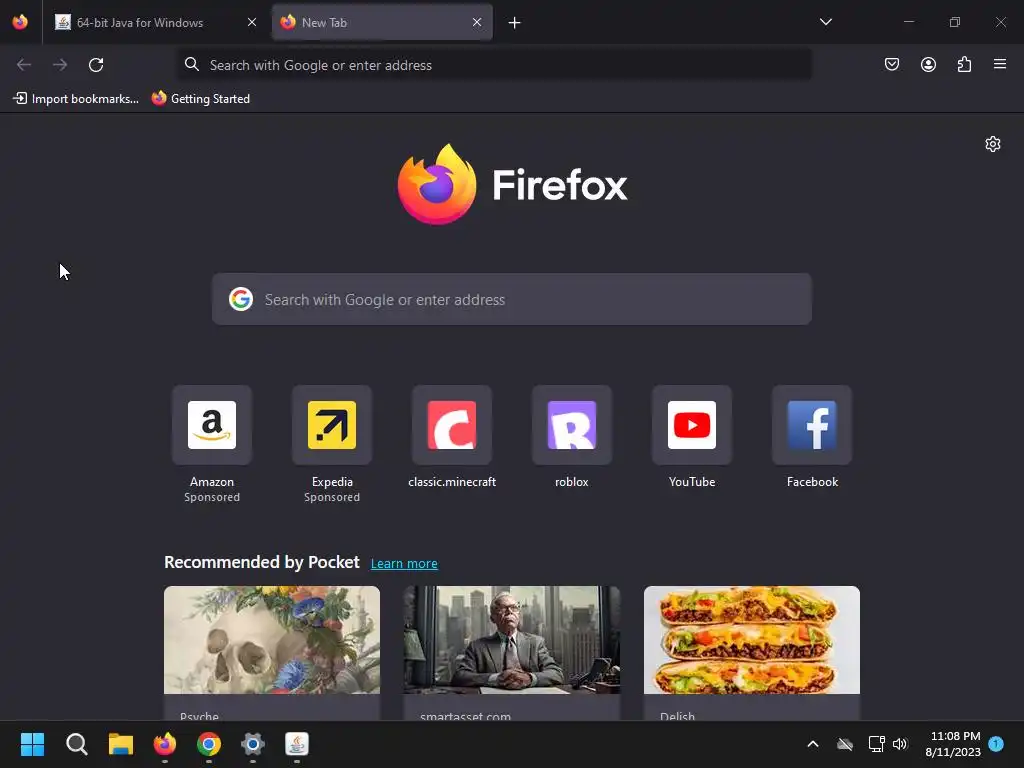Open the clock showing 11:08 PM
The width and height of the screenshot is (1024, 768).
[x=953, y=744]
